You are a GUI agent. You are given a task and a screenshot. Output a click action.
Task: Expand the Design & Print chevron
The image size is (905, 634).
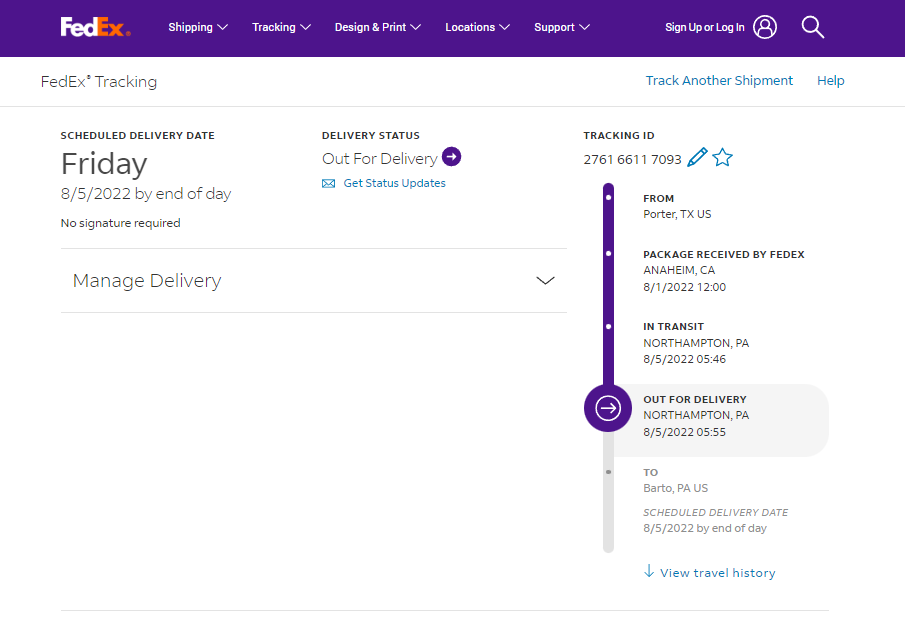416,27
